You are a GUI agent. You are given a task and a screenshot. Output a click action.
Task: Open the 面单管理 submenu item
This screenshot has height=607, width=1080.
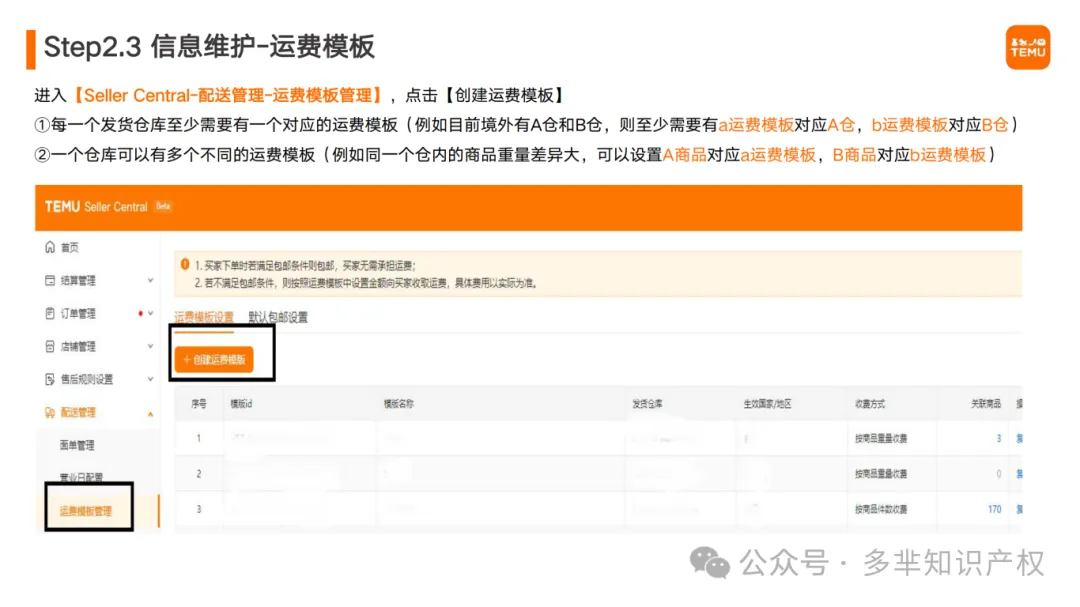(77, 445)
